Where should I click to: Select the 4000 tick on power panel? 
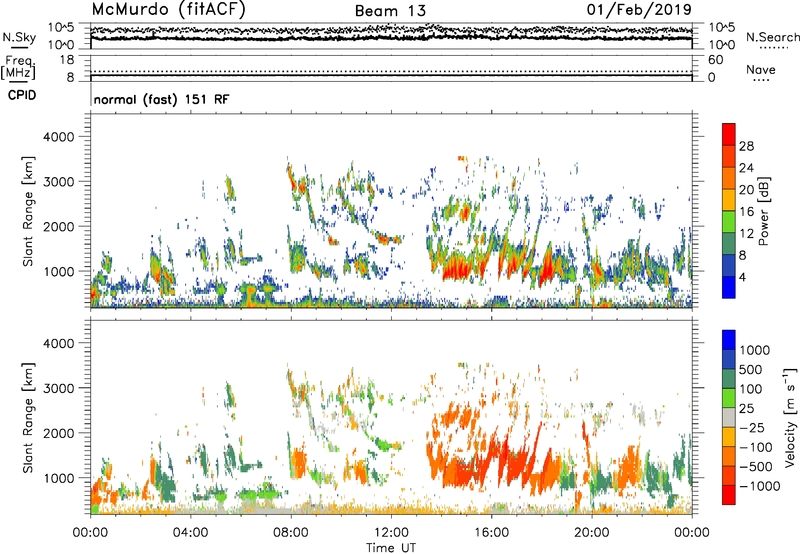(x=58, y=137)
